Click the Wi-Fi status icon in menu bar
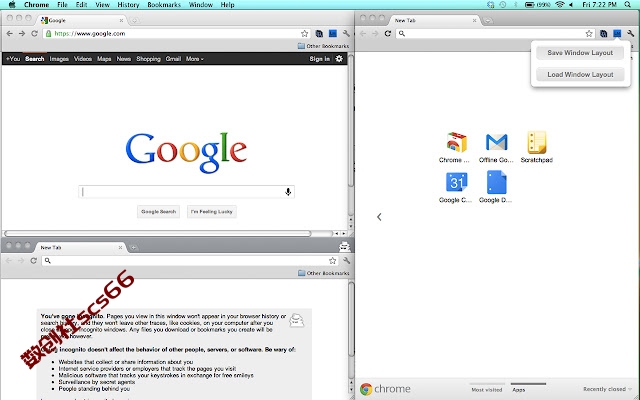640x400 pixels. [560, 5]
